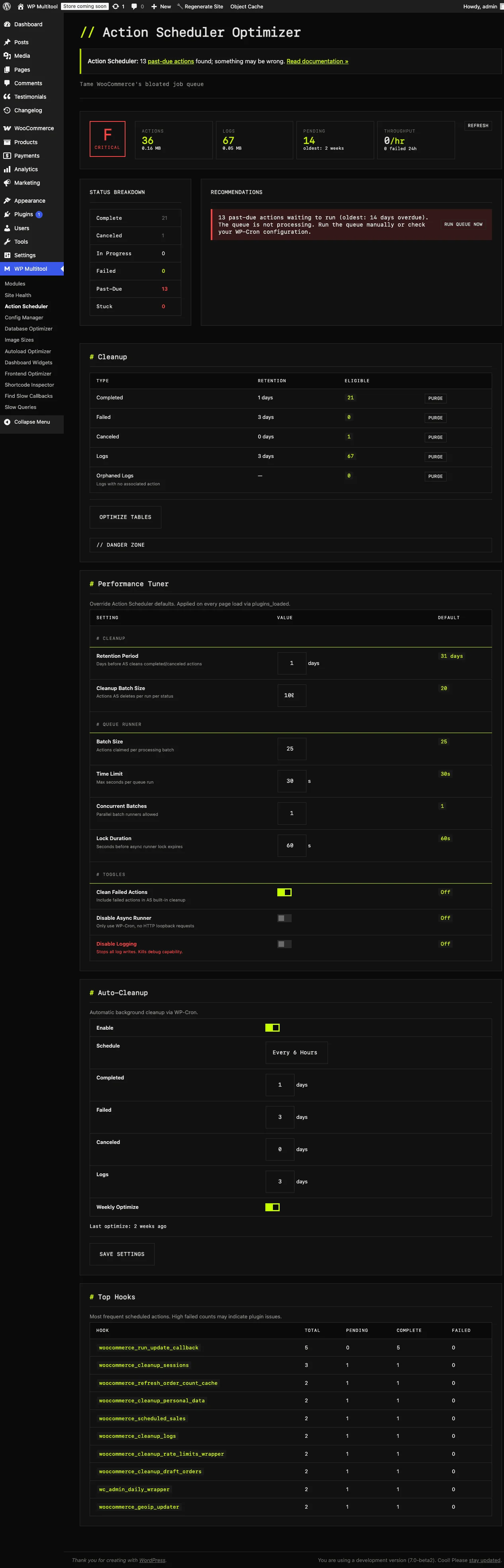The image size is (504, 1568).
Task: Open the Config Manager submenu page
Action: click(x=24, y=317)
